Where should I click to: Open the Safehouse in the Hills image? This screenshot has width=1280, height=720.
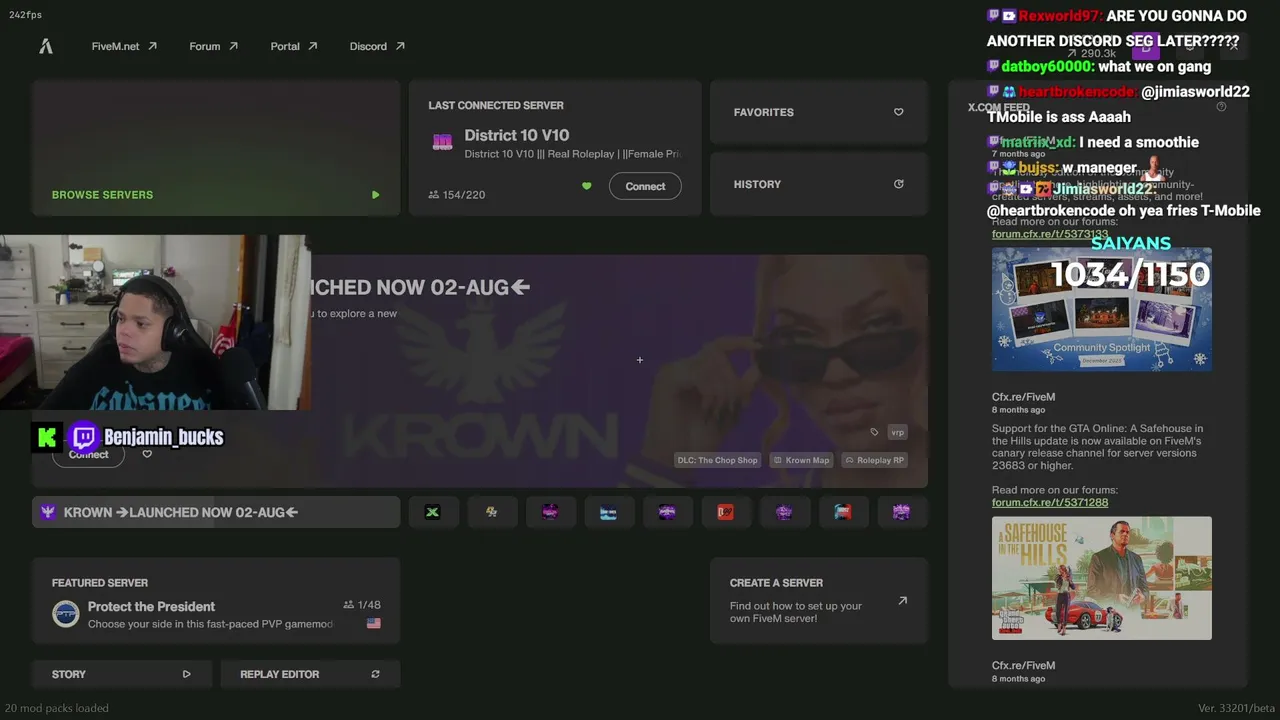[1102, 578]
